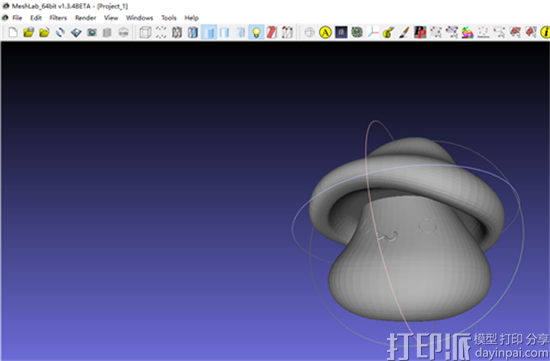The width and height of the screenshot is (550, 361).
Task: Open the Z-painting brush tool
Action: pyautogui.click(x=404, y=33)
